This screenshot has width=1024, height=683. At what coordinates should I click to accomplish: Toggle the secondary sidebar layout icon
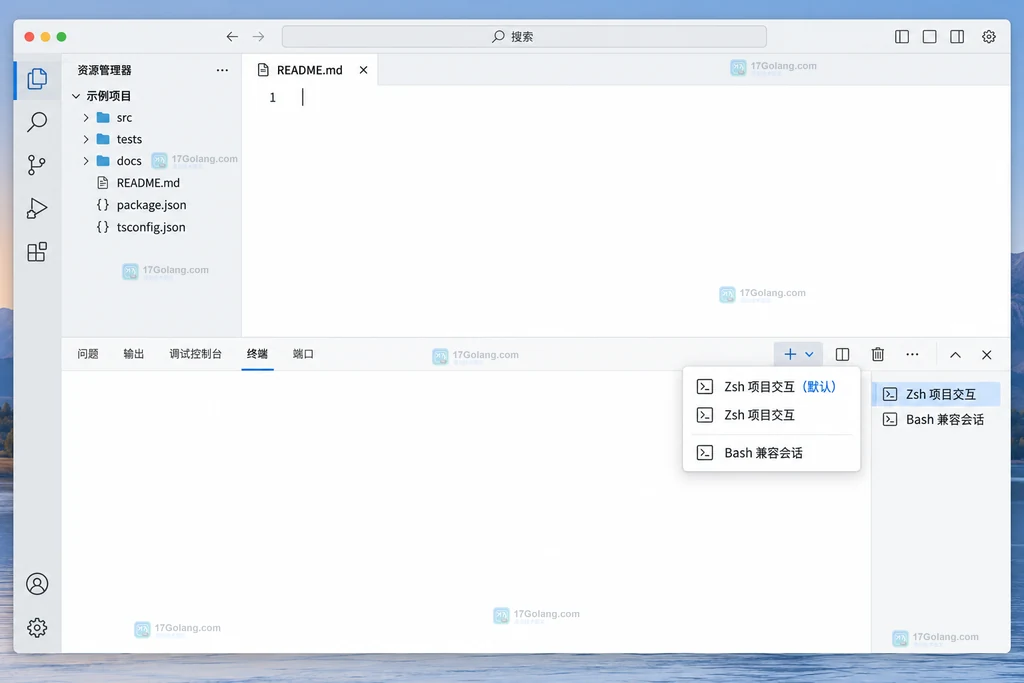point(957,37)
